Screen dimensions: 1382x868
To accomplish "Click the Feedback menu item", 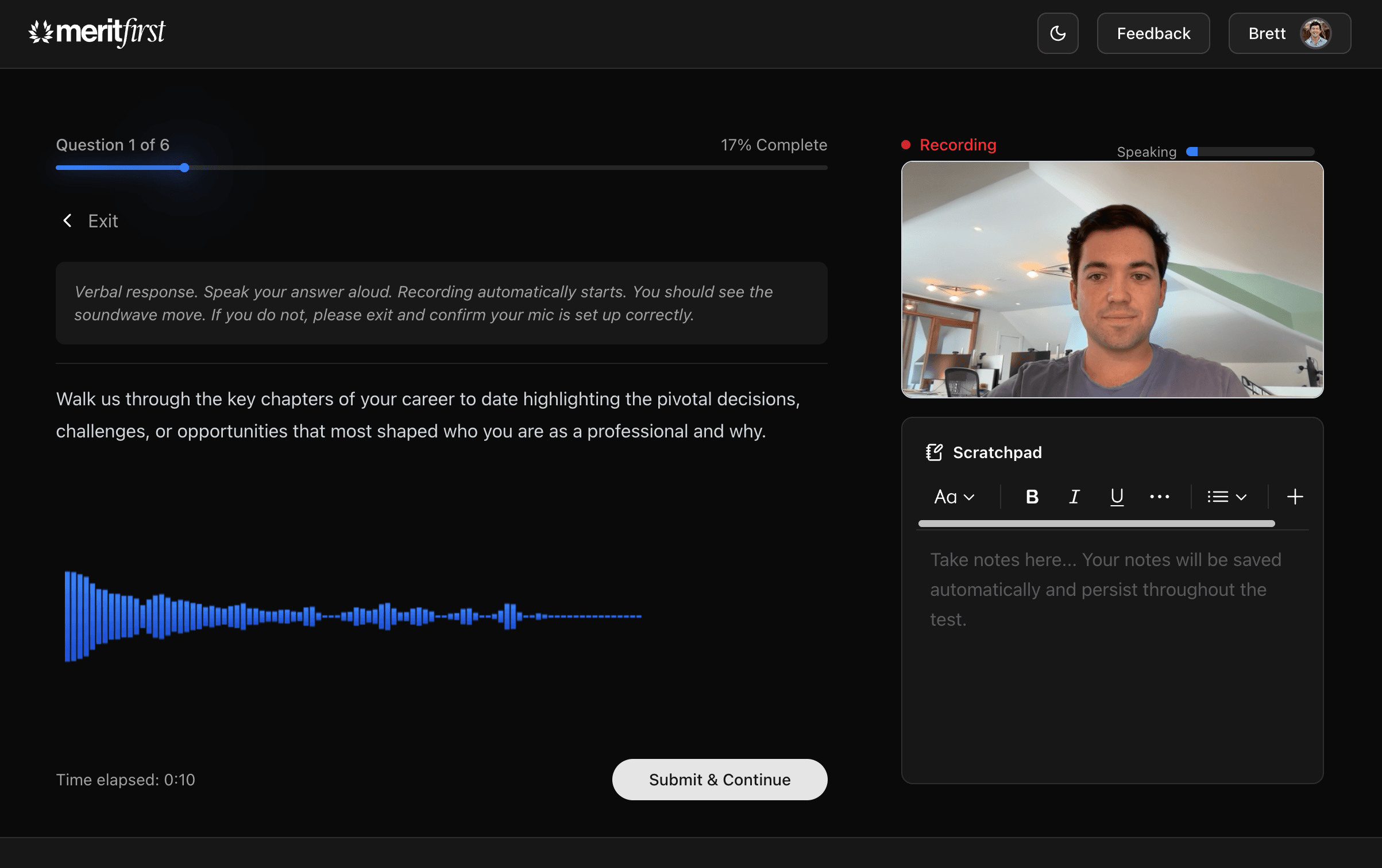I will [x=1153, y=33].
